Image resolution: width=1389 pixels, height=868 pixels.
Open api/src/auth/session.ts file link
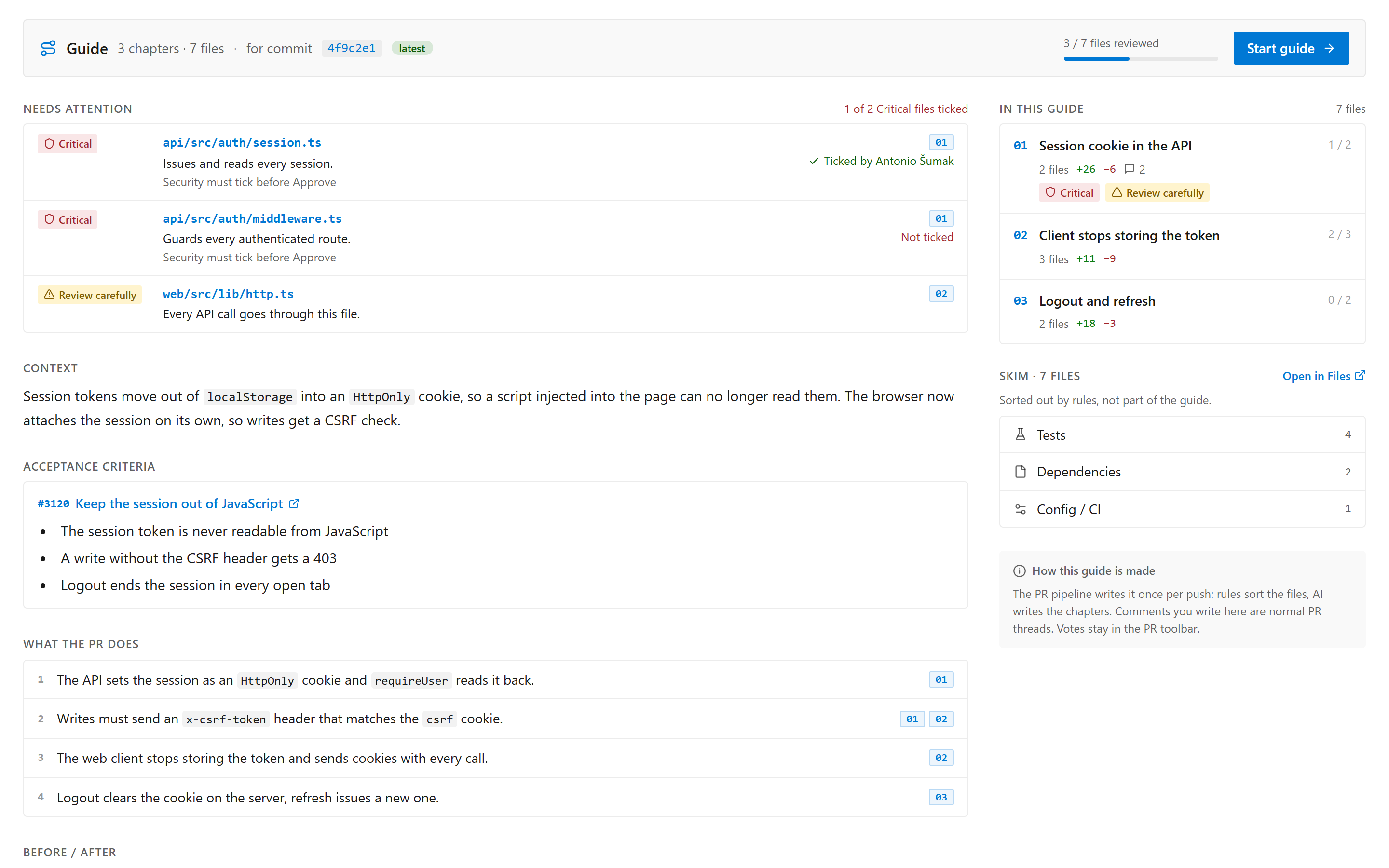[x=242, y=142]
